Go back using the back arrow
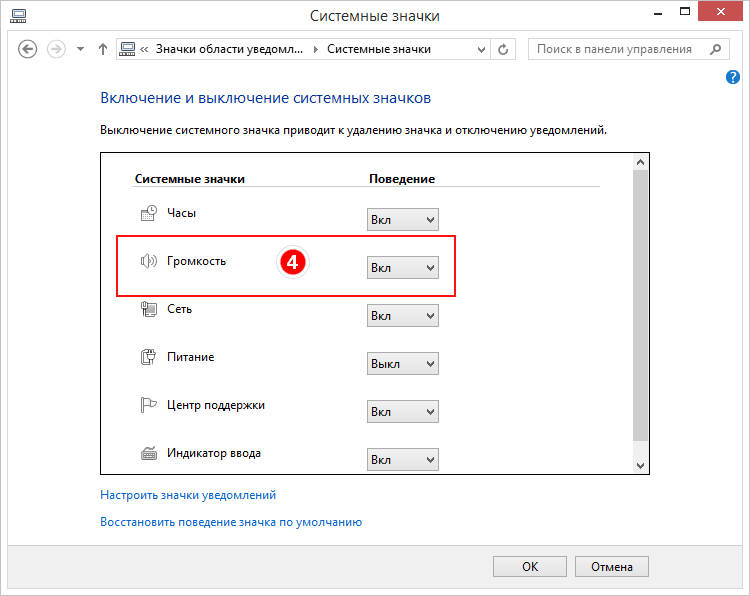Screen dimensions: 750x596 tap(27, 49)
